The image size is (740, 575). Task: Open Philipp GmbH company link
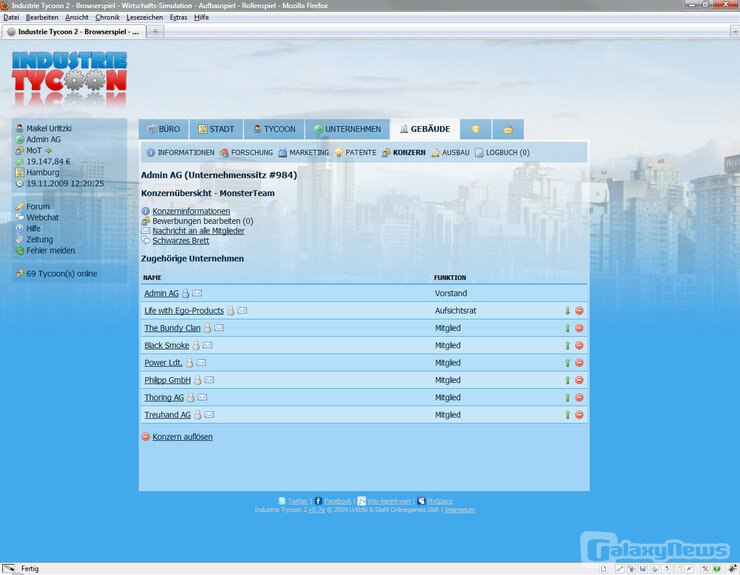168,380
